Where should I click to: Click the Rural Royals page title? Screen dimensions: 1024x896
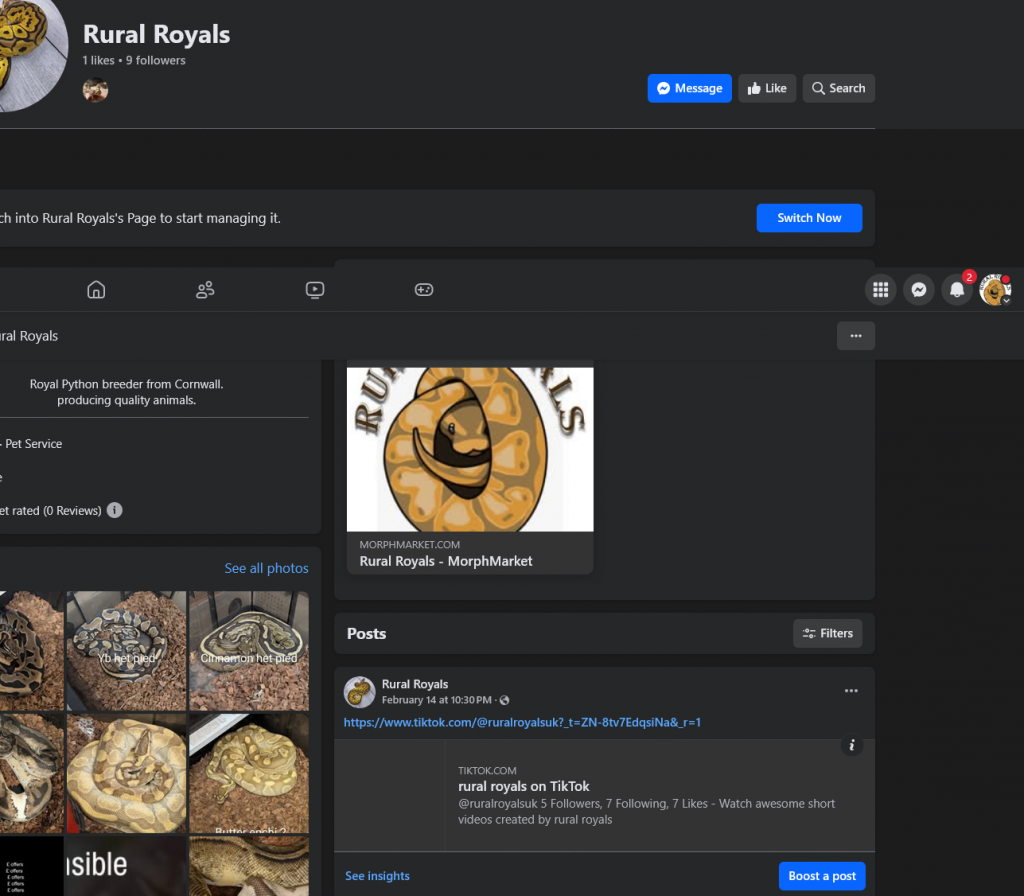coord(156,34)
